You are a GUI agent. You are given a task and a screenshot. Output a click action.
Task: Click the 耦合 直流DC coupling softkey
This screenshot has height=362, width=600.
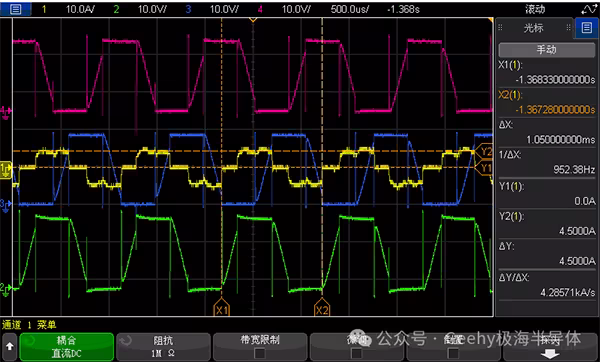click(67, 347)
